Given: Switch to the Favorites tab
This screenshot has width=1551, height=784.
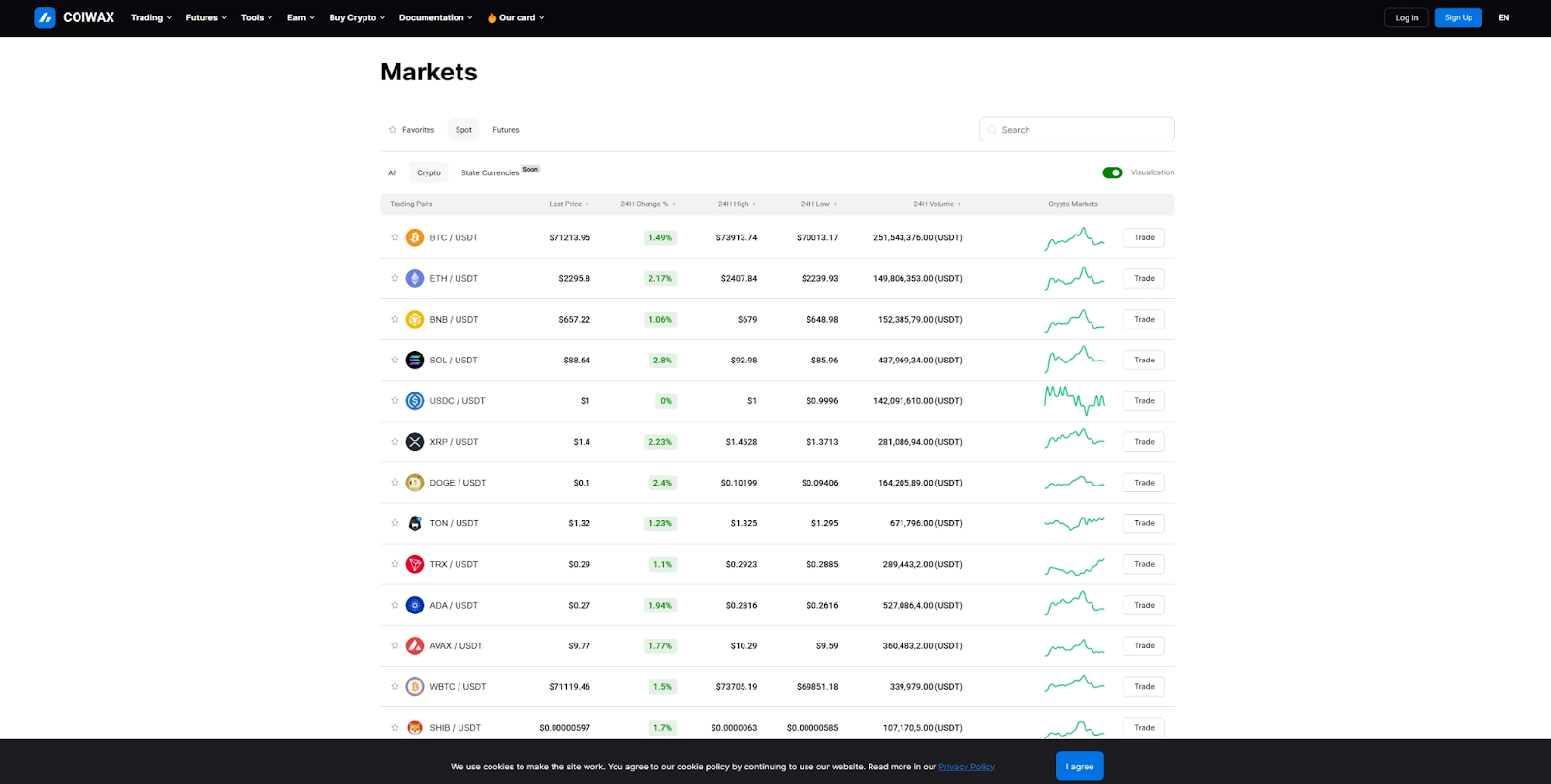Looking at the screenshot, I should click(x=412, y=130).
